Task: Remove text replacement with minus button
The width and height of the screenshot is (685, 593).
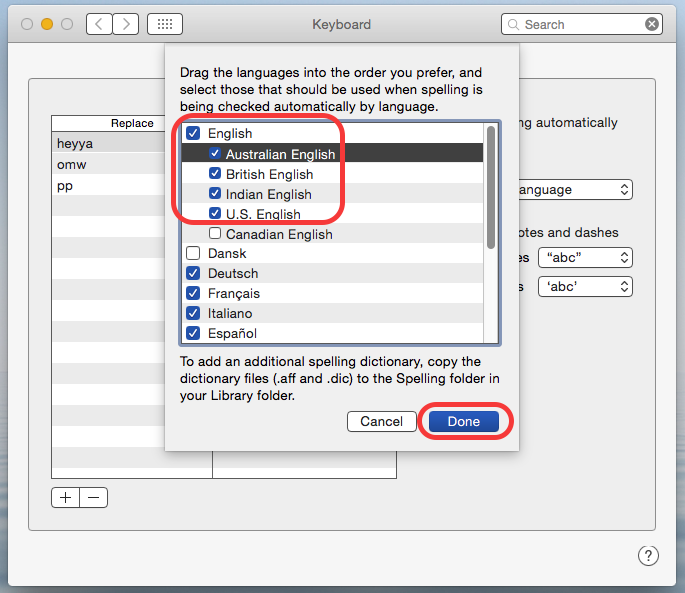Action: click(x=93, y=497)
